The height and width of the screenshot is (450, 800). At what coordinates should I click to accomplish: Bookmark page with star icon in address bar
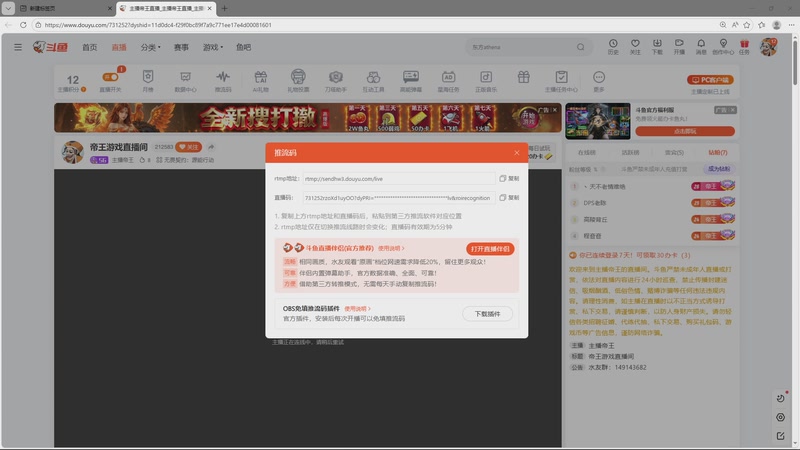(747, 24)
